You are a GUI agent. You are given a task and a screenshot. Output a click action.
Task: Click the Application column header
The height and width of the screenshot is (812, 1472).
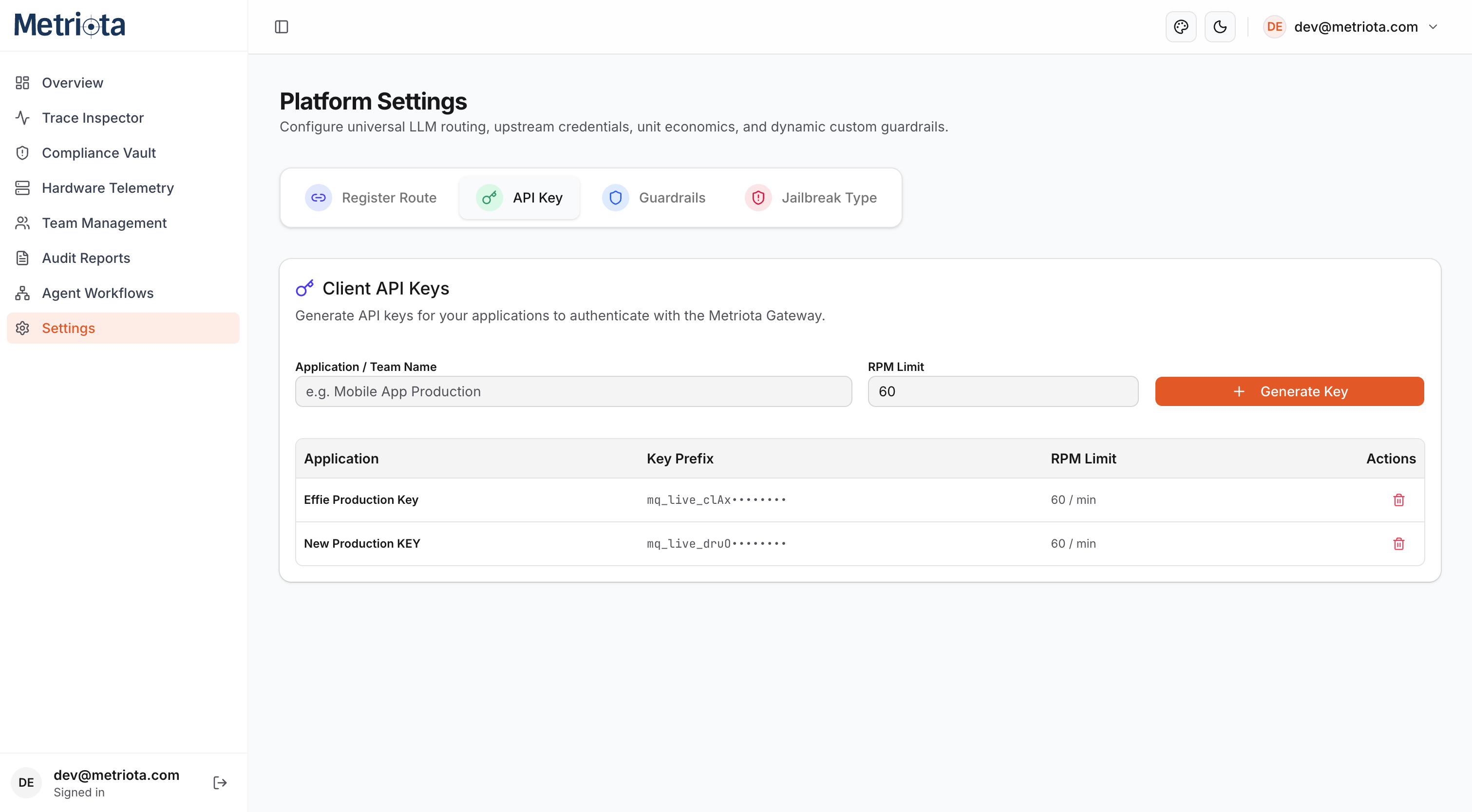coord(341,459)
